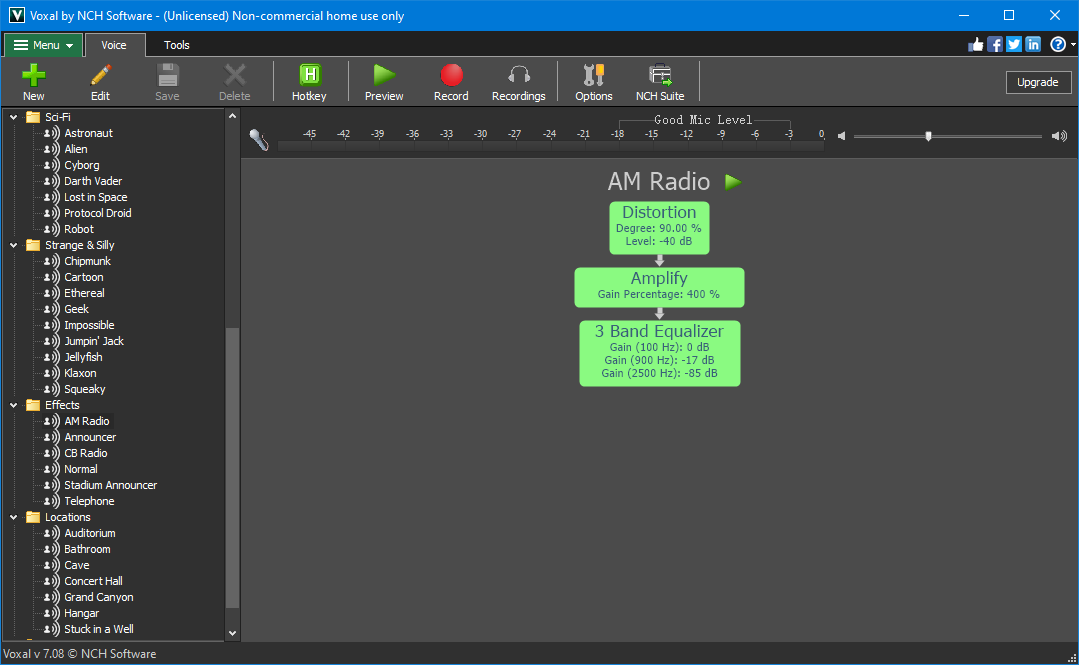Select the Stadium Announcer voice
Screen dimensions: 1079x665
pos(110,485)
